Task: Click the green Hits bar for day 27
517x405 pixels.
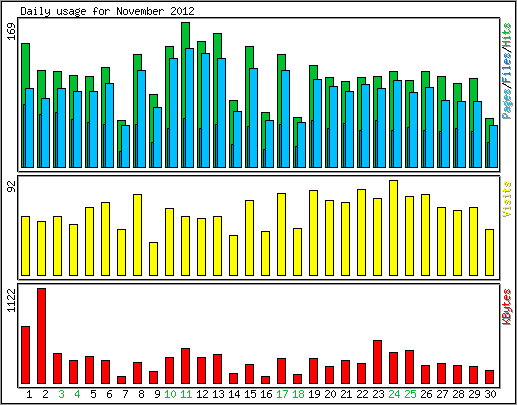Action: (442, 88)
